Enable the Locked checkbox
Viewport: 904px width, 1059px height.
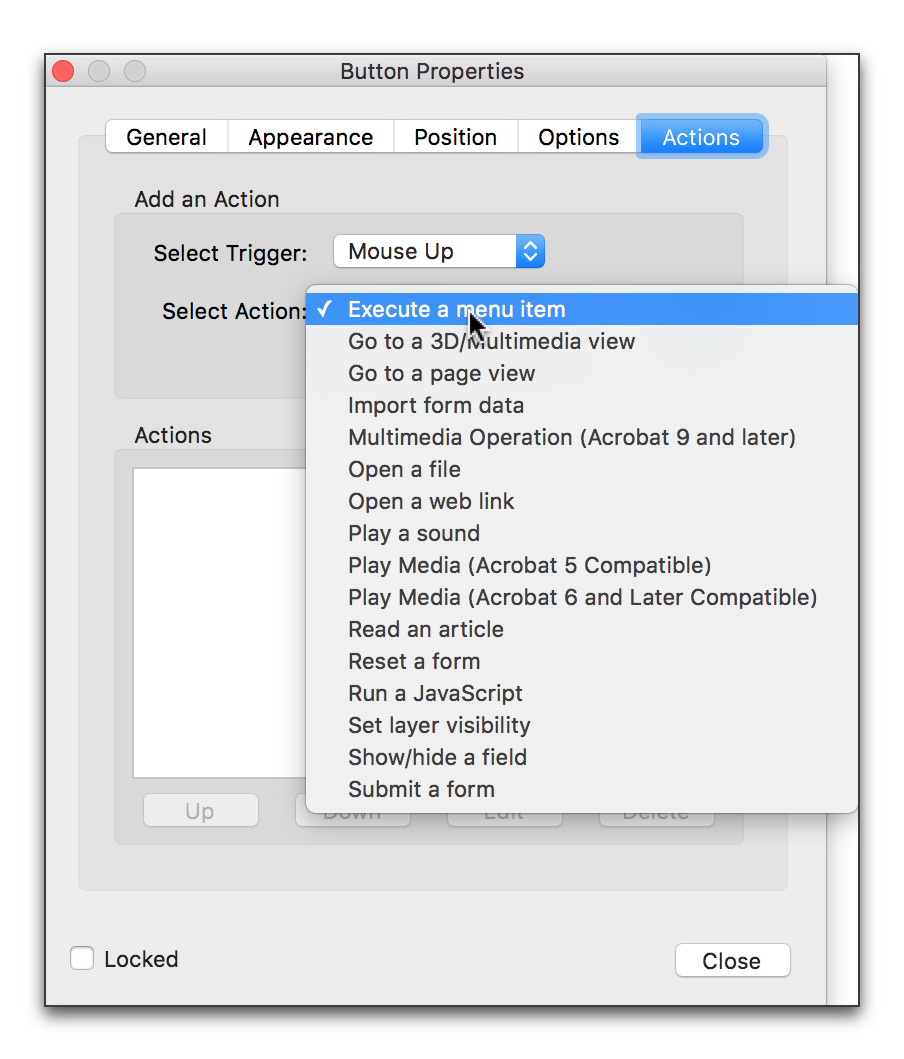pos(82,958)
